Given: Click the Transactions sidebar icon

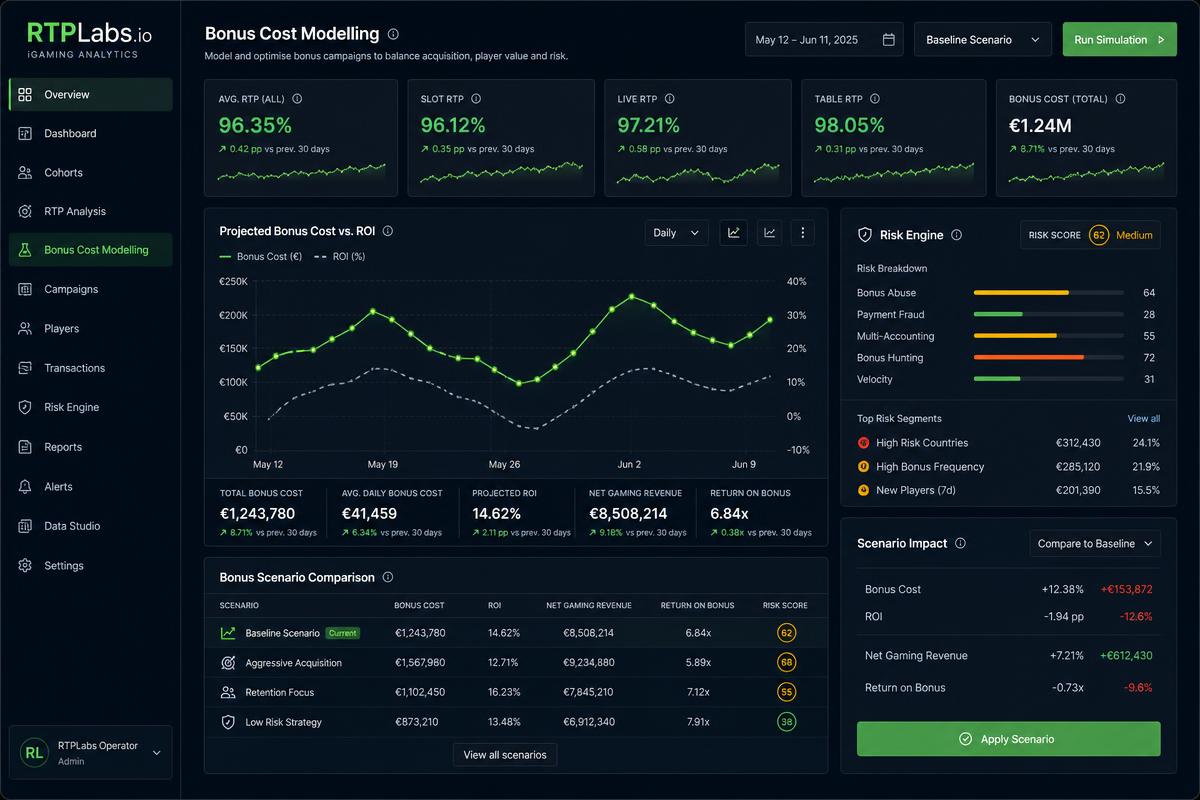Looking at the screenshot, I should click(25, 368).
